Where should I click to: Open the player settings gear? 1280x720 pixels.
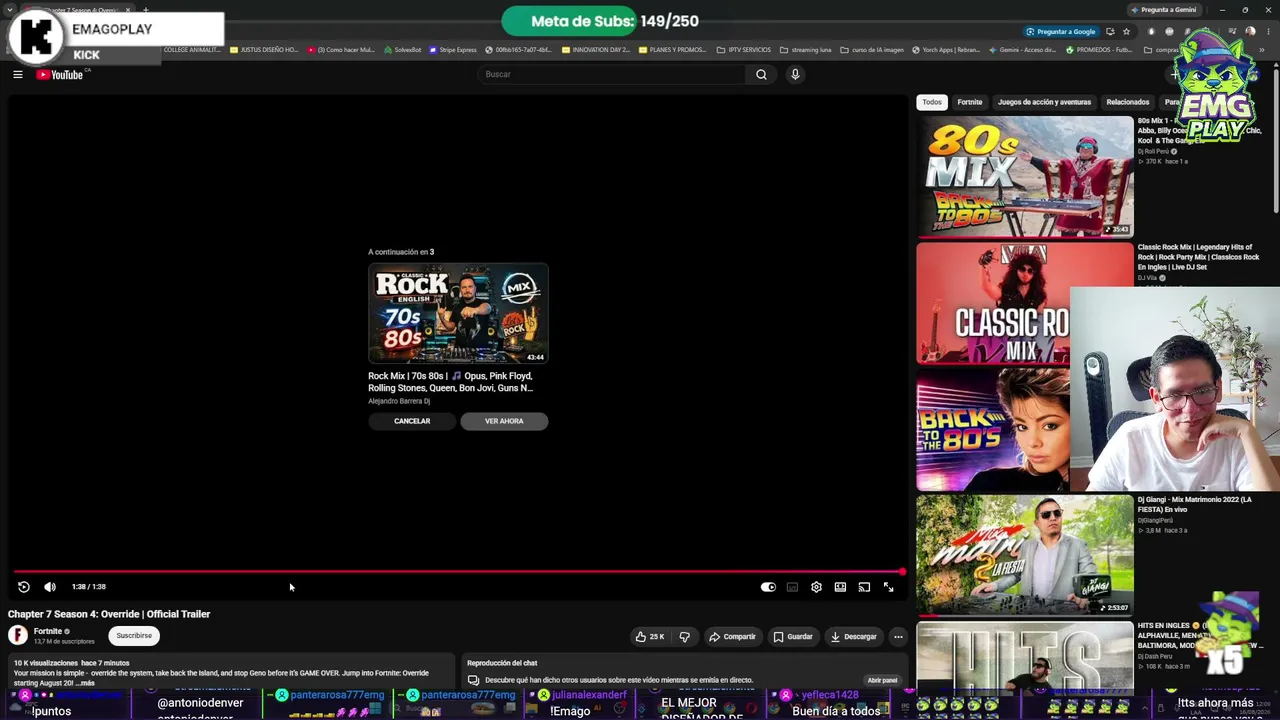pos(816,587)
